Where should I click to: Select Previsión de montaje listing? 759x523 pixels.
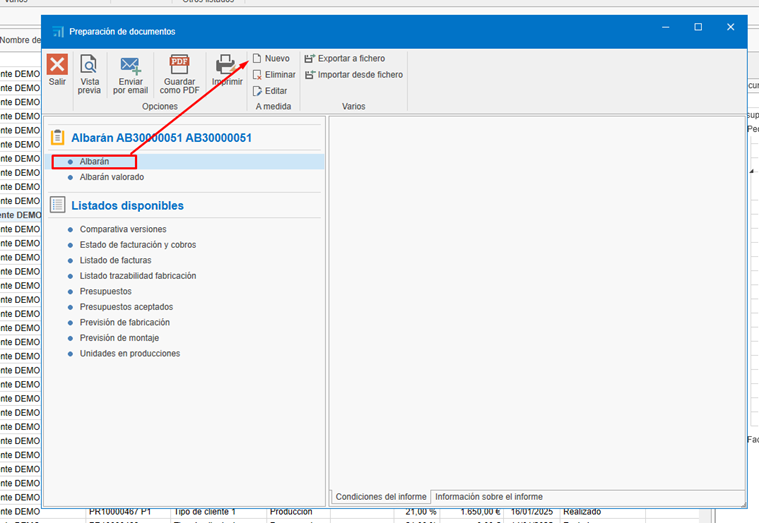[119, 338]
